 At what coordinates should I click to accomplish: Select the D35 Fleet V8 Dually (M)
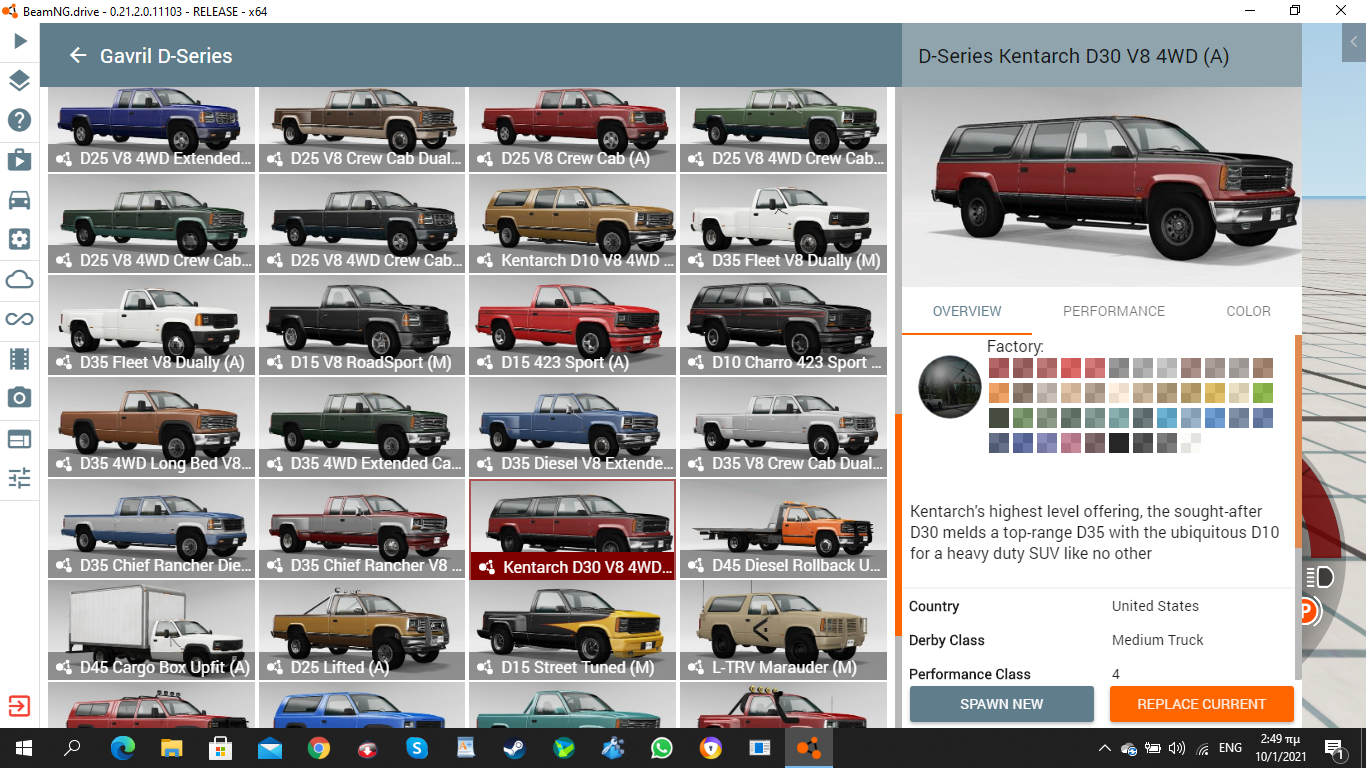pos(784,224)
